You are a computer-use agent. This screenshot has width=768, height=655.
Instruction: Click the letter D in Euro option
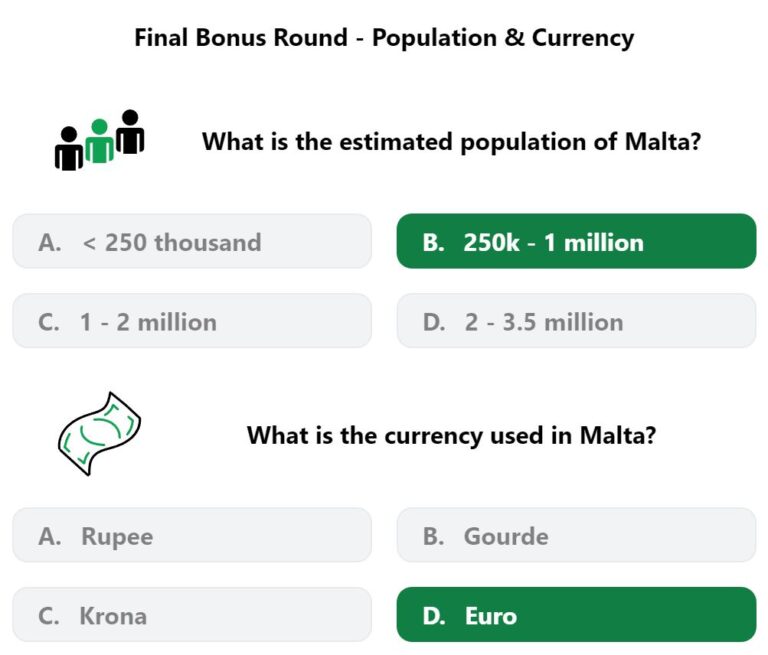pos(434,616)
